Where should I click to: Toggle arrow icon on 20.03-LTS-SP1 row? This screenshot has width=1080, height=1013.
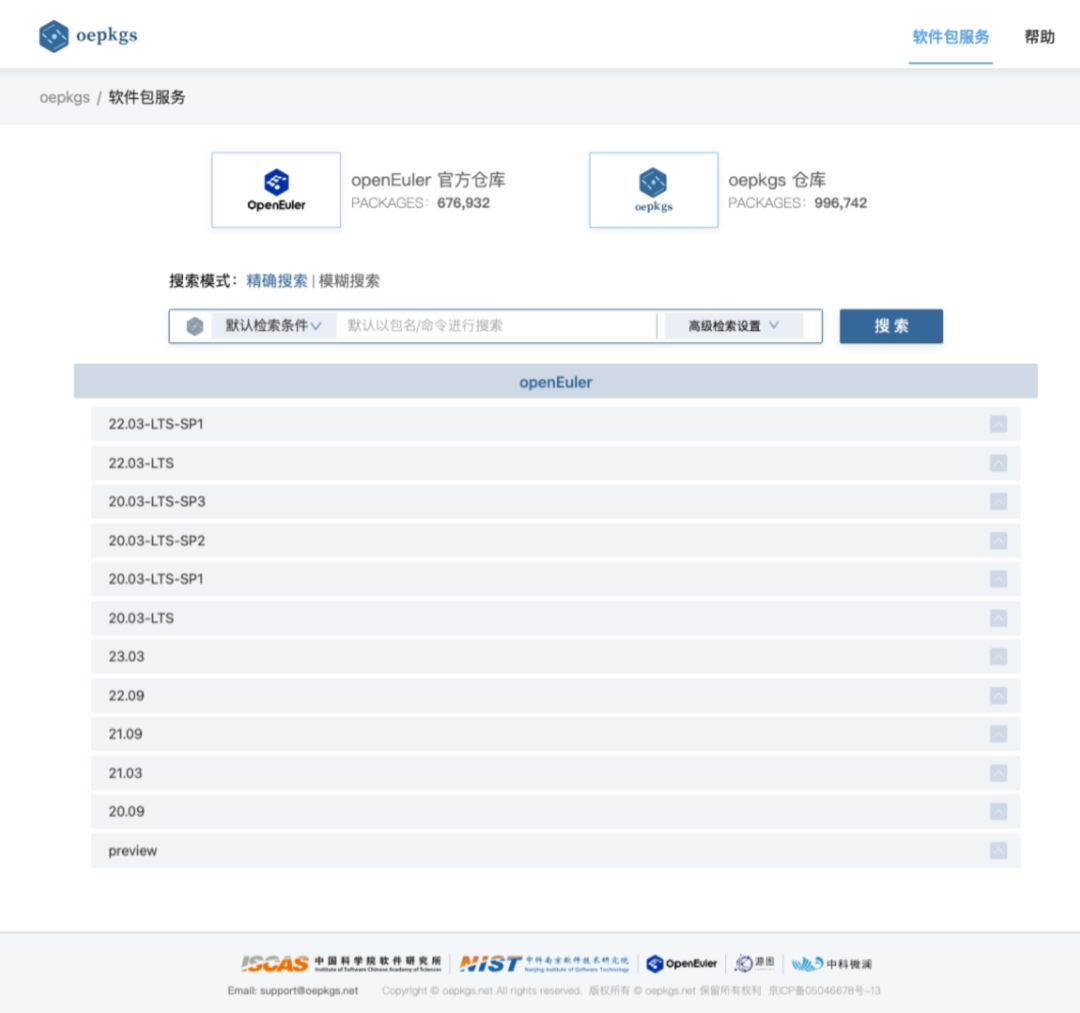click(x=999, y=579)
